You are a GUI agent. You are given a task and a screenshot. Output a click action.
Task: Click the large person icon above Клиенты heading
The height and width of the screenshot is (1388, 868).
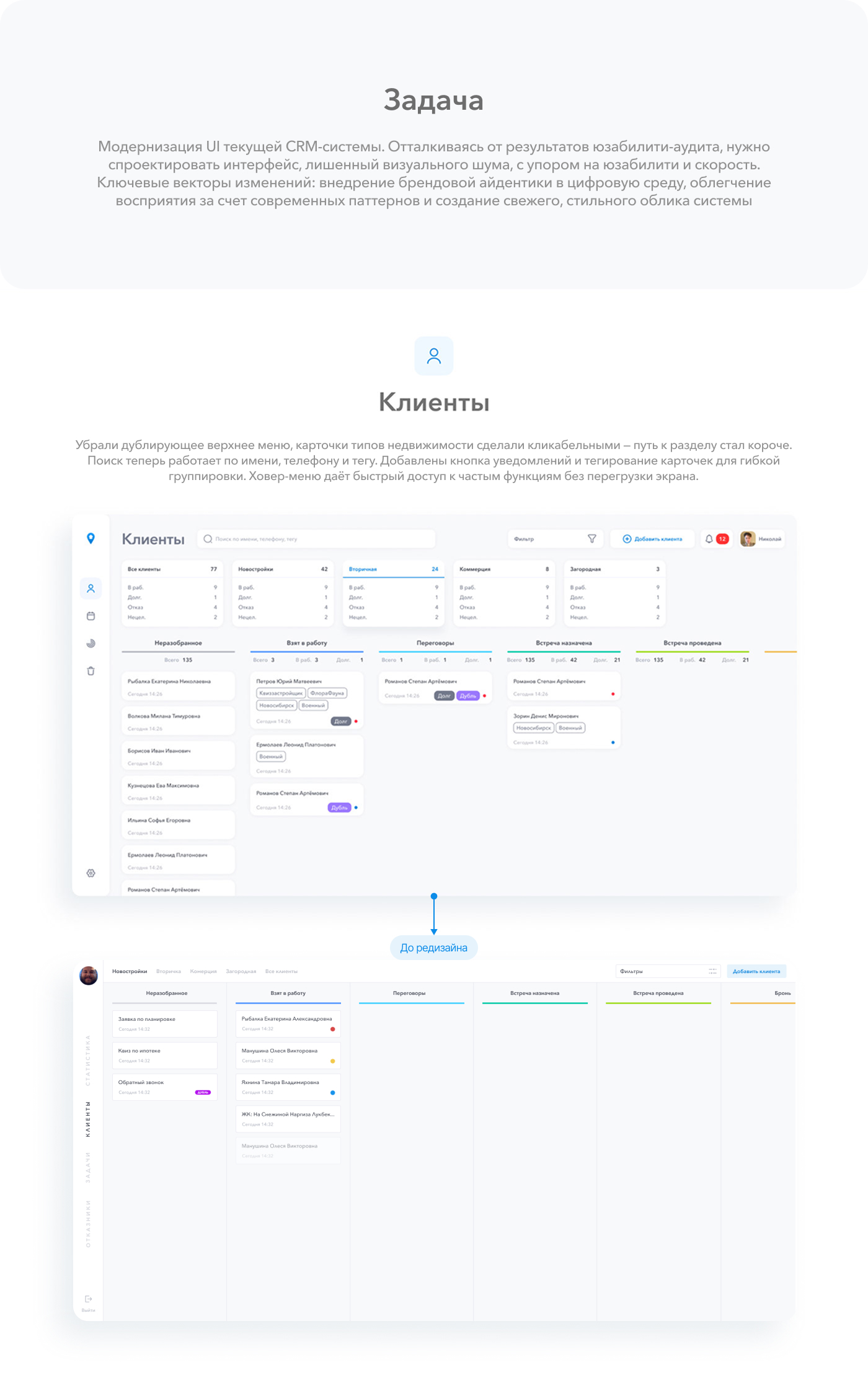pos(434,356)
